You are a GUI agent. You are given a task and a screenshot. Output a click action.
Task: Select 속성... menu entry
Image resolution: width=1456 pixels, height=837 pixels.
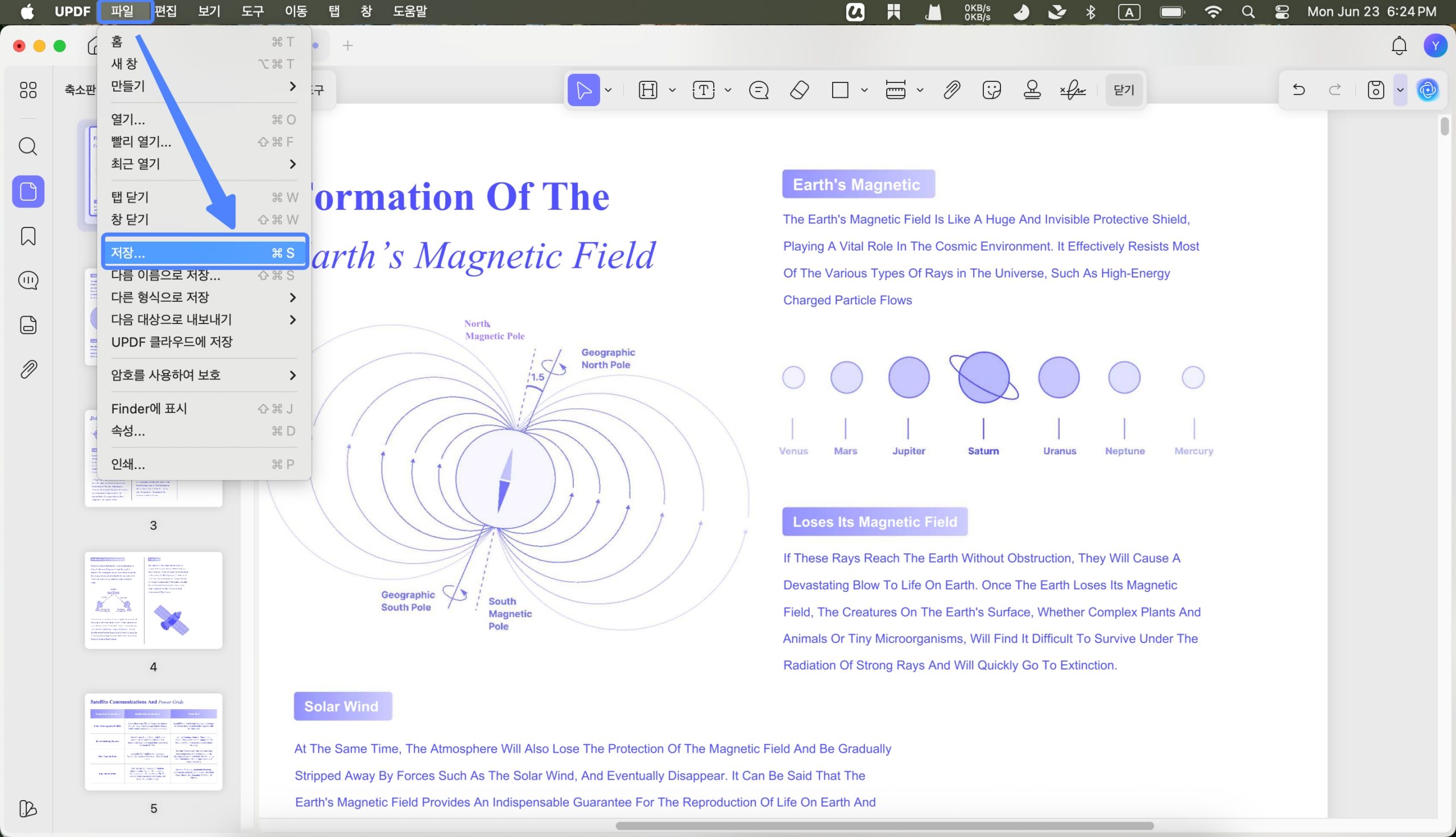(x=204, y=431)
